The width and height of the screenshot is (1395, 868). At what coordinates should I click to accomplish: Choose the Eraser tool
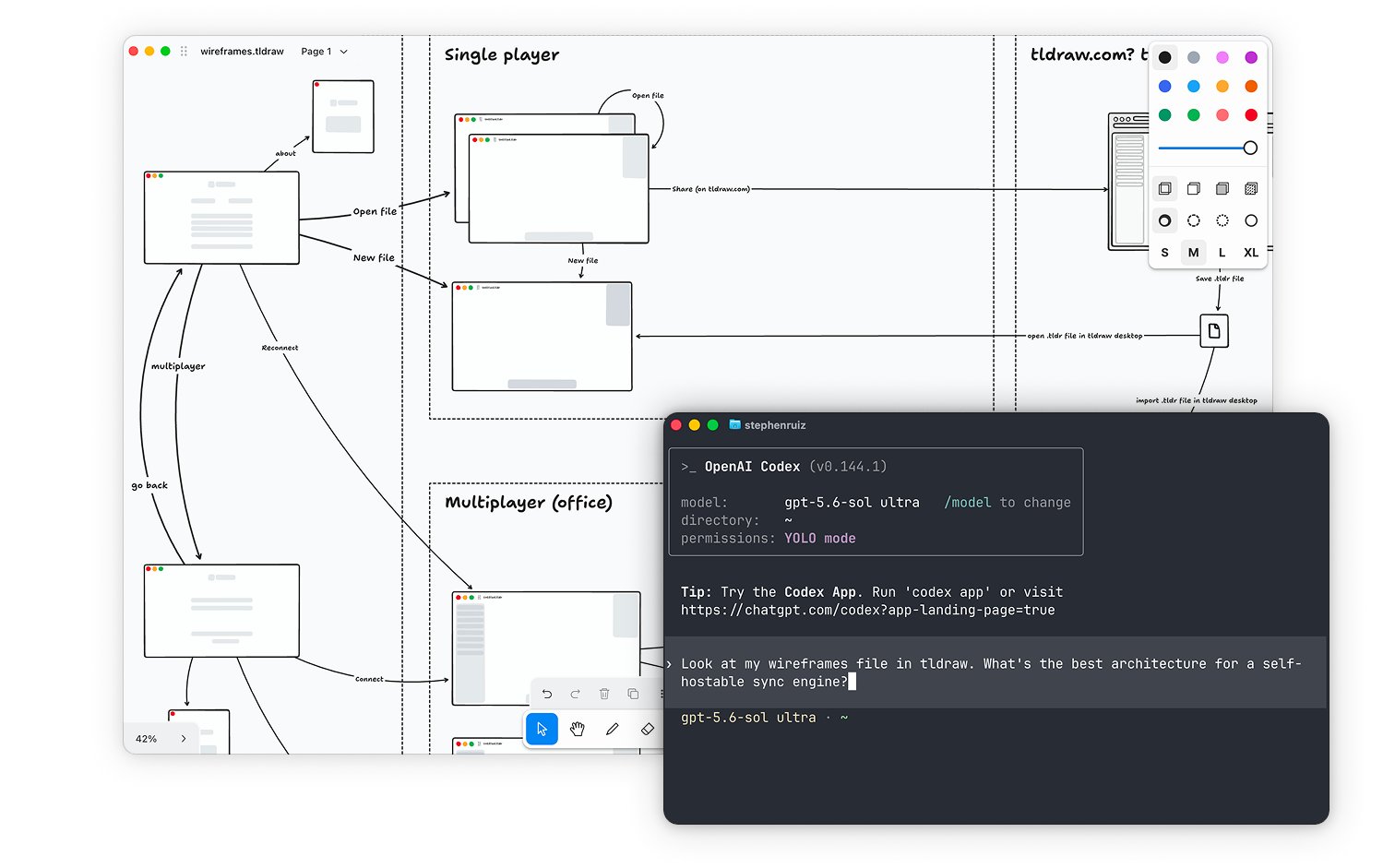pos(648,729)
